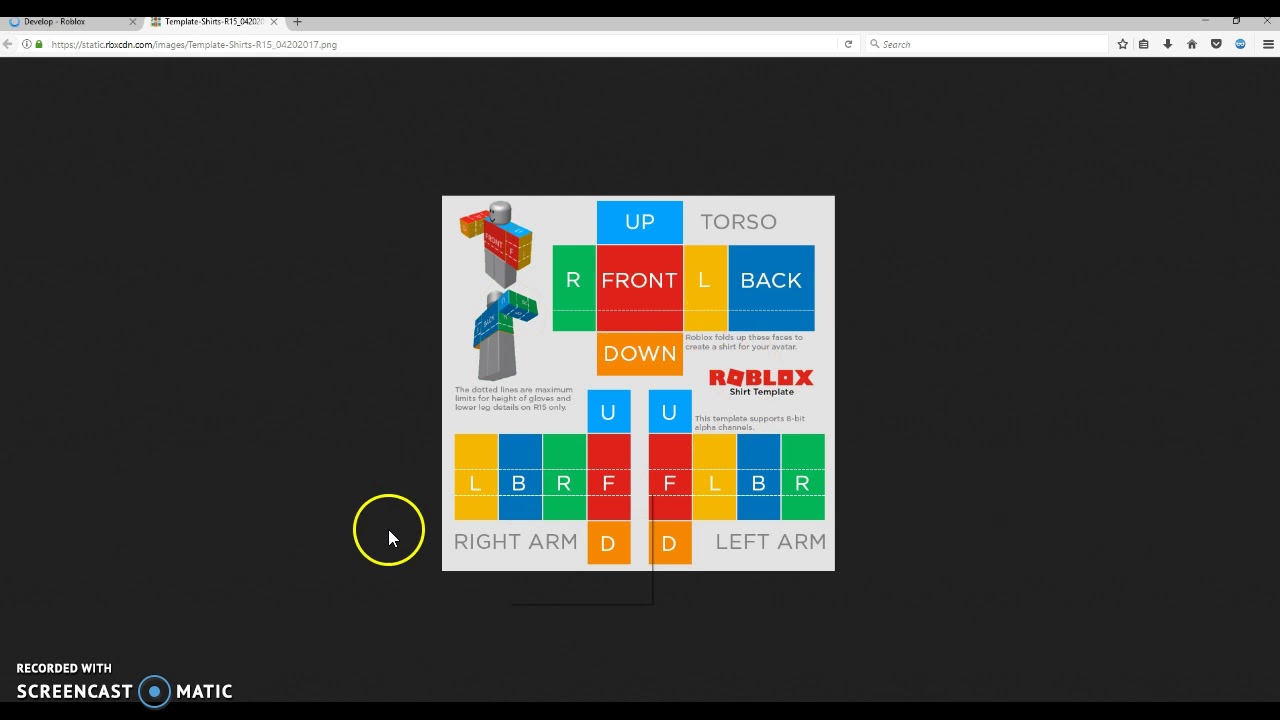Click the right arm orange D block
Screen dimensions: 1280x720
tap(609, 543)
